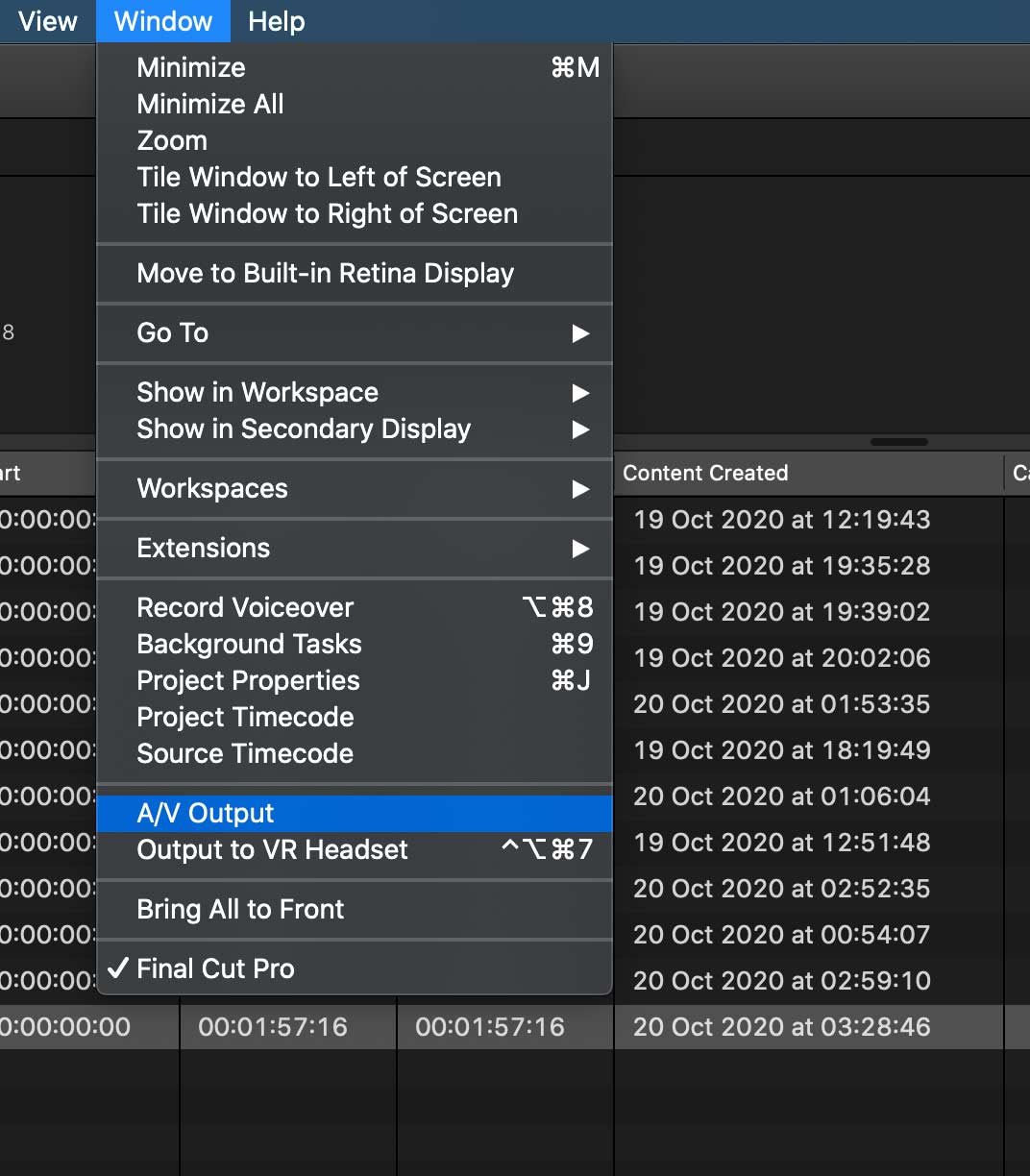Choose Record Voiceover

tap(355, 607)
